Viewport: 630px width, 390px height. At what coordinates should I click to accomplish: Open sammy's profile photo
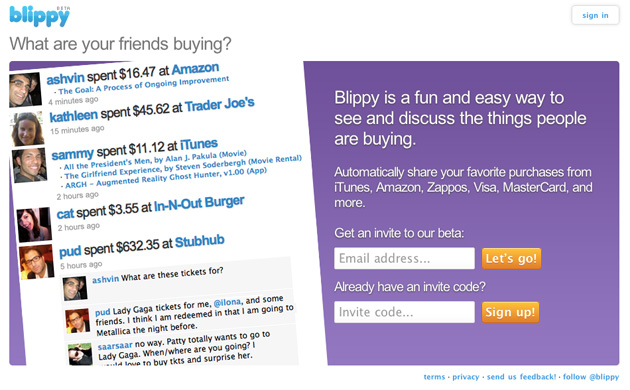coord(29,165)
